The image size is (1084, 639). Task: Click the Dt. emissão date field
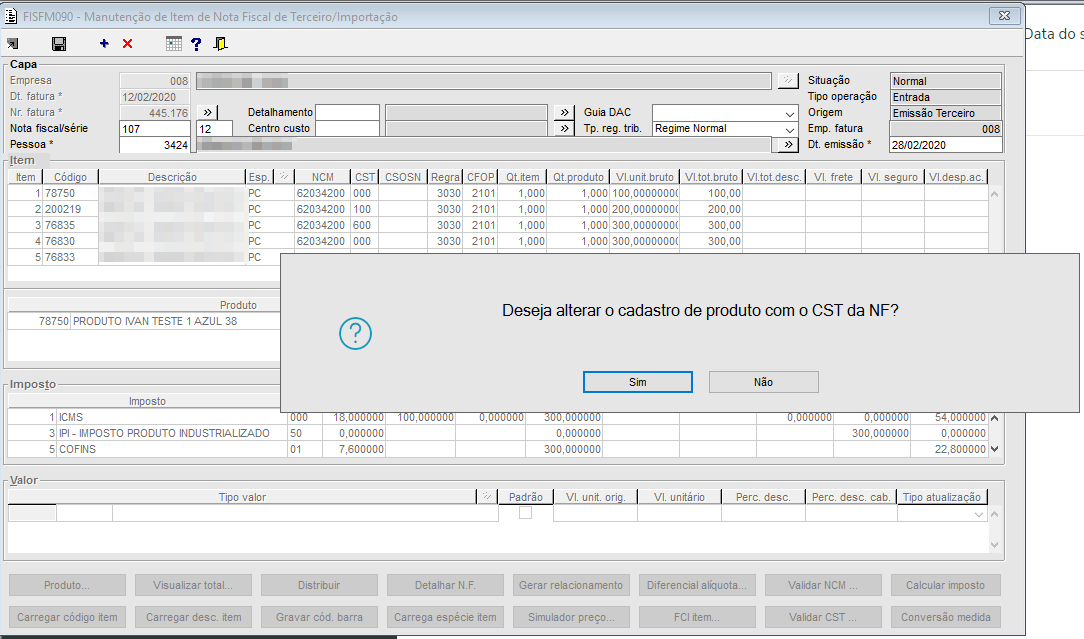tap(944, 145)
